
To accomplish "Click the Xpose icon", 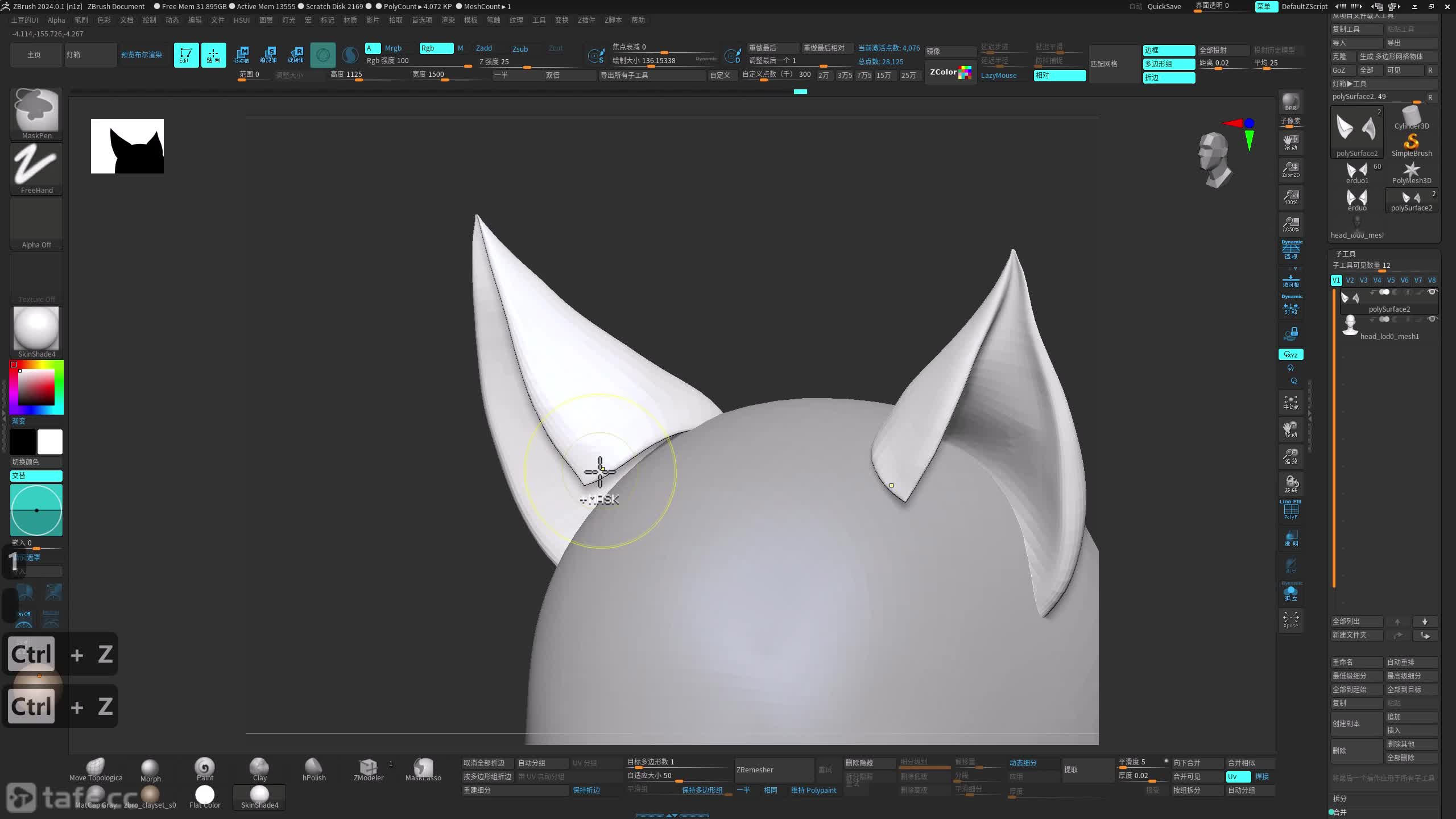I will pyautogui.click(x=1290, y=620).
